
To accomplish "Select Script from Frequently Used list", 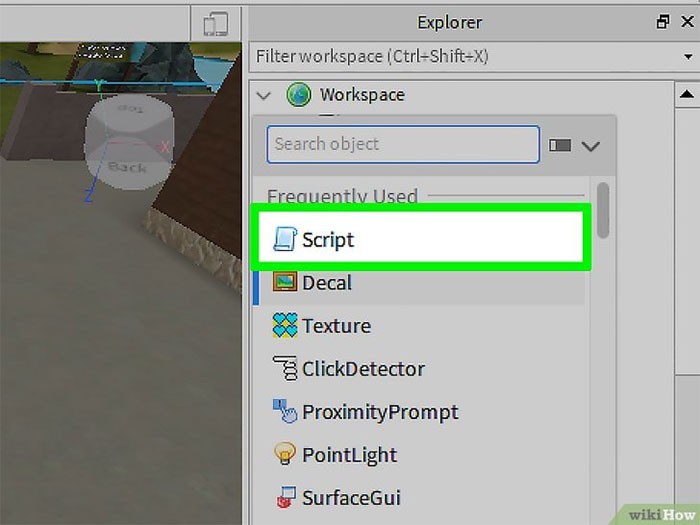I will pos(421,238).
